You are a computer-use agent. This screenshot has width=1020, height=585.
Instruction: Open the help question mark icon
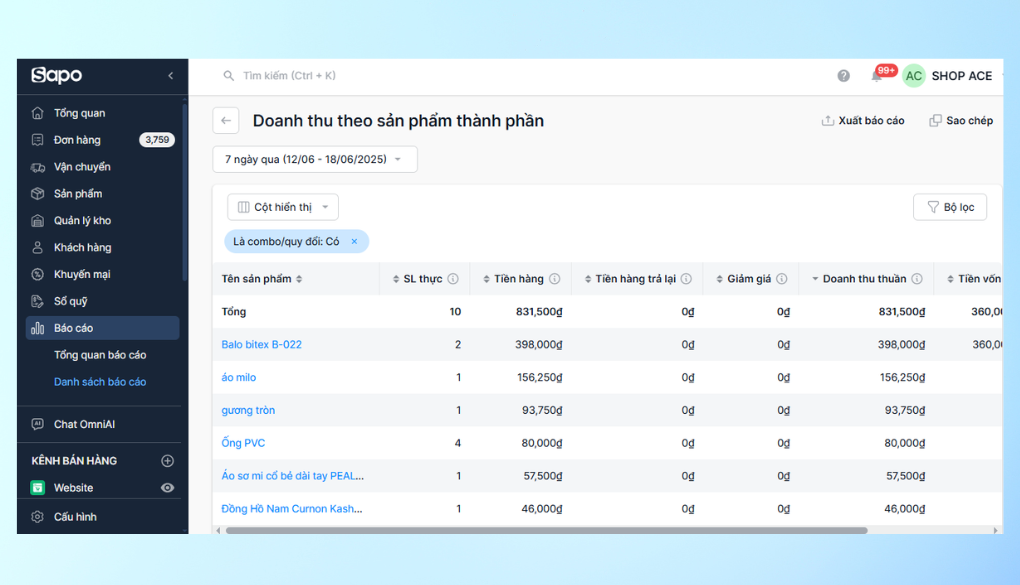(843, 76)
